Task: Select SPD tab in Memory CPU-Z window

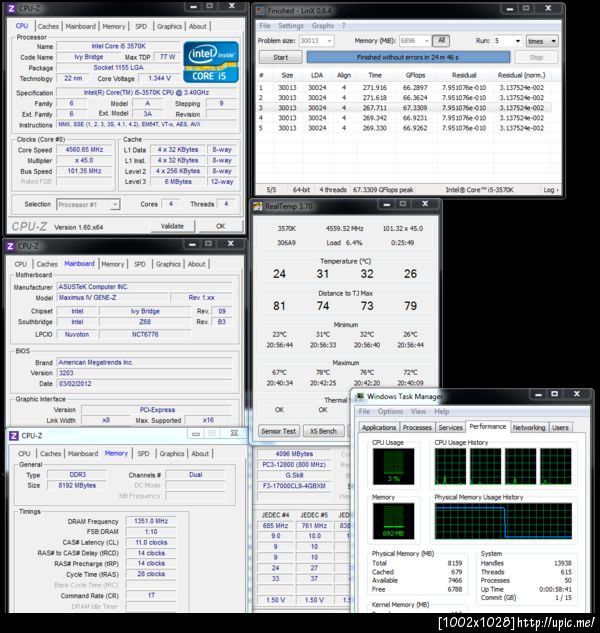Action: (143, 454)
